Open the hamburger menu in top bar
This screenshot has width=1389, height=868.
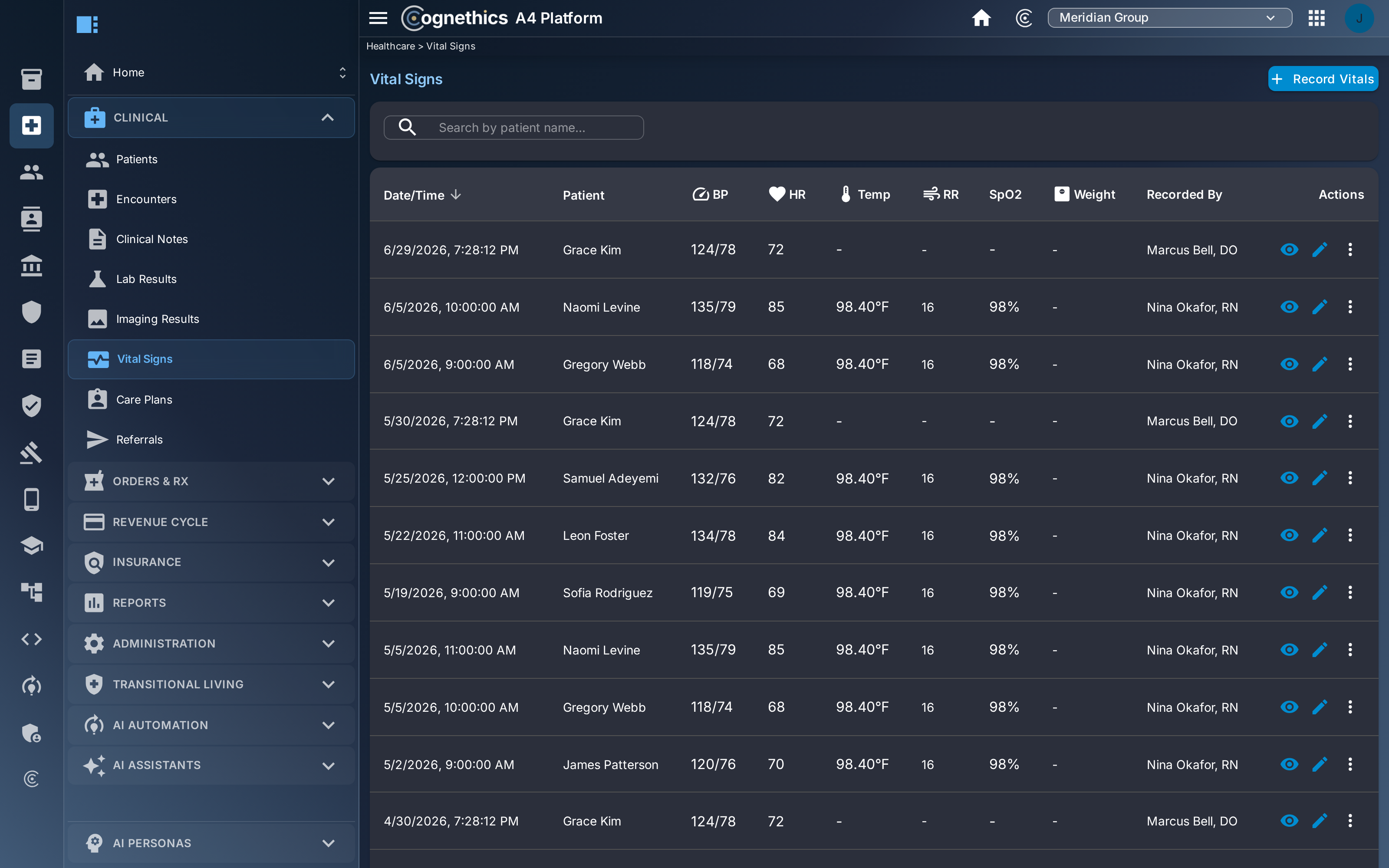pos(378,18)
